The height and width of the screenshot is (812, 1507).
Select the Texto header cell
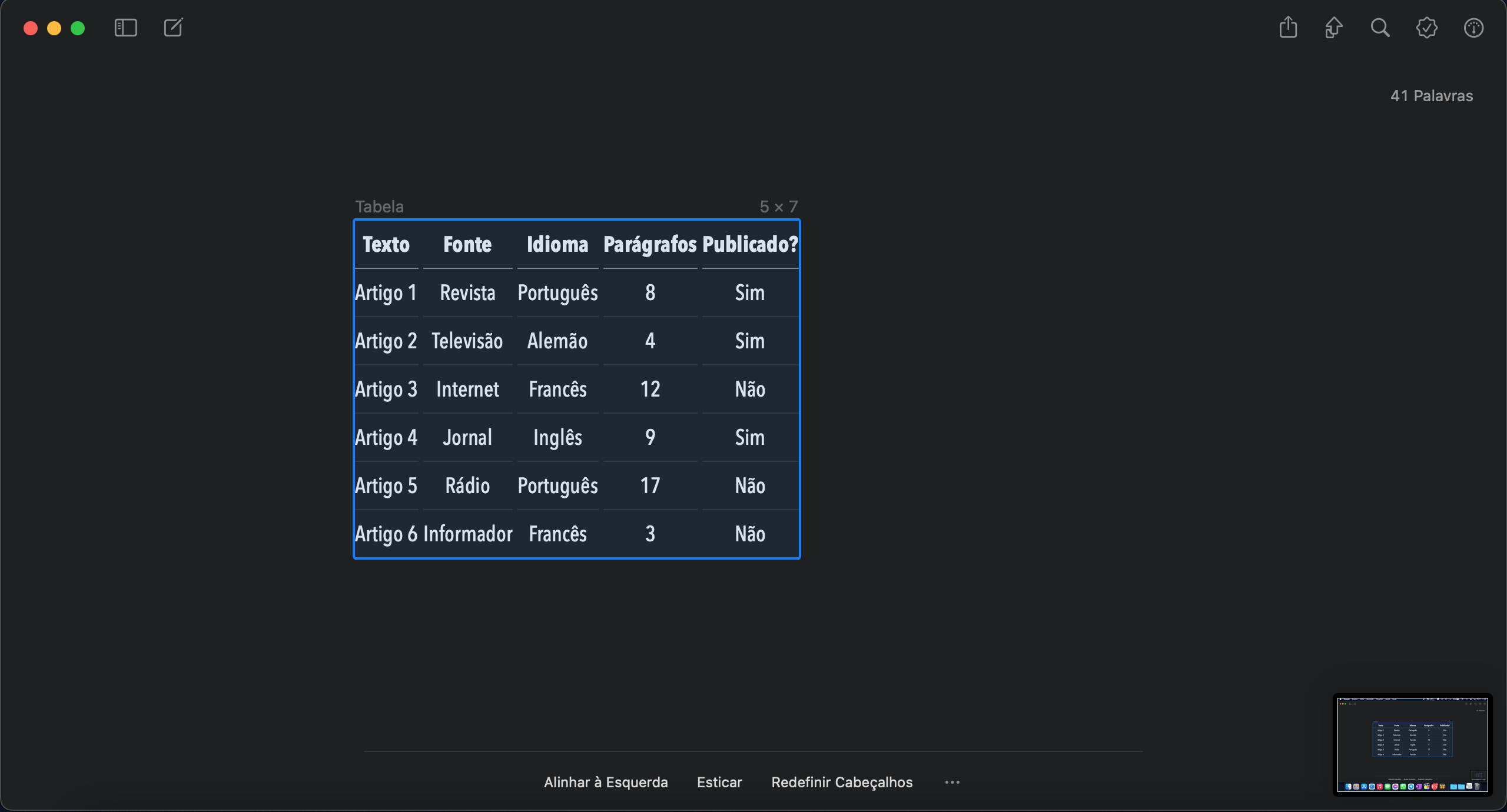coord(386,244)
